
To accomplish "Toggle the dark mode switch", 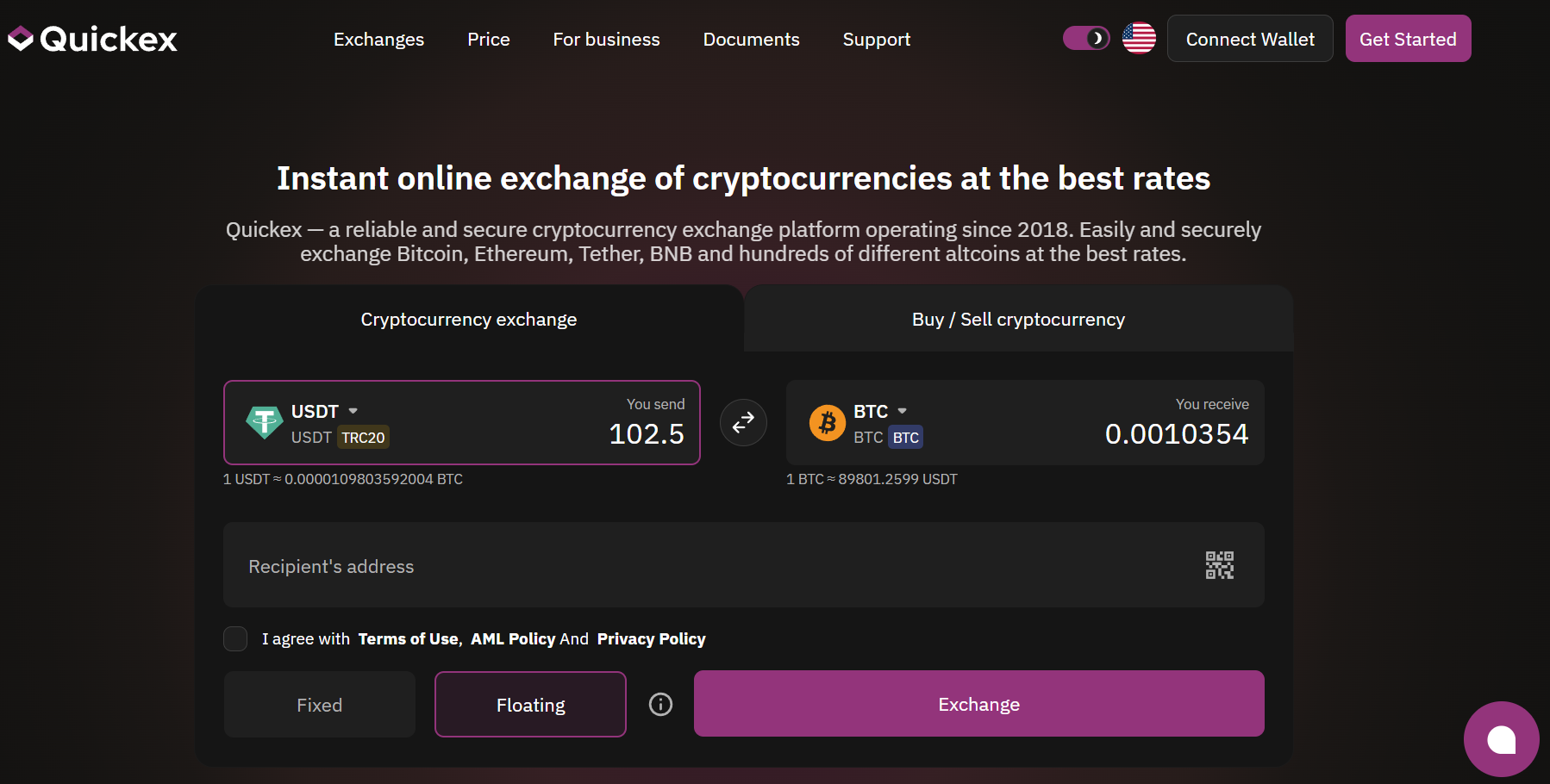I will tap(1086, 38).
